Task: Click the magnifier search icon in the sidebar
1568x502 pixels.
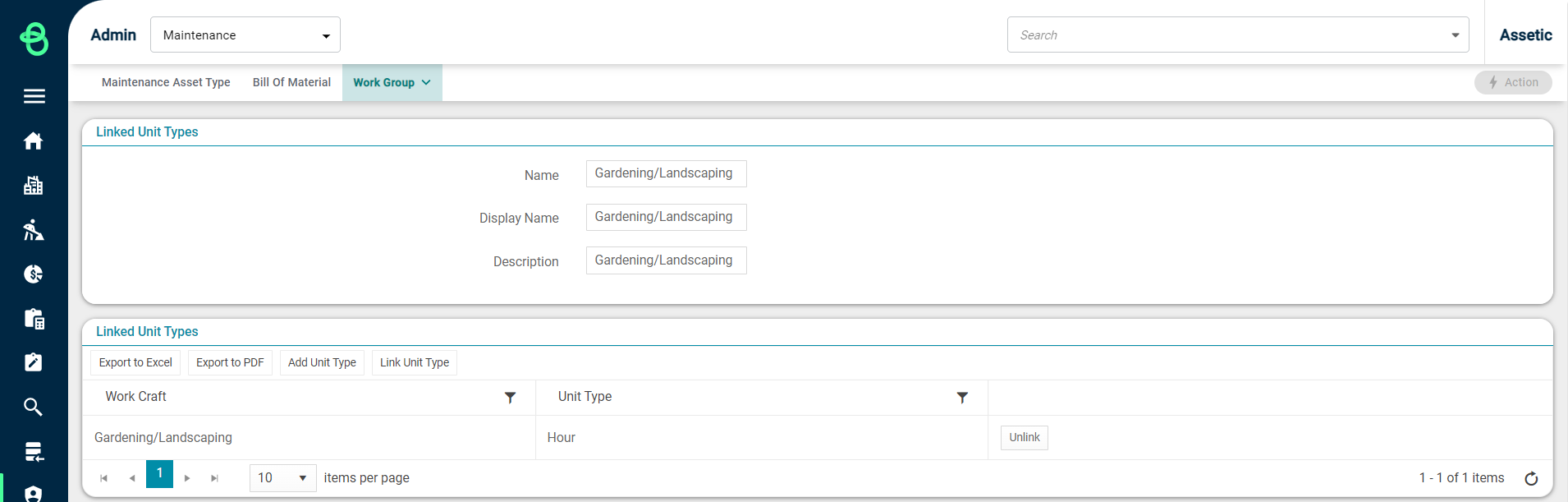Action: click(x=34, y=407)
